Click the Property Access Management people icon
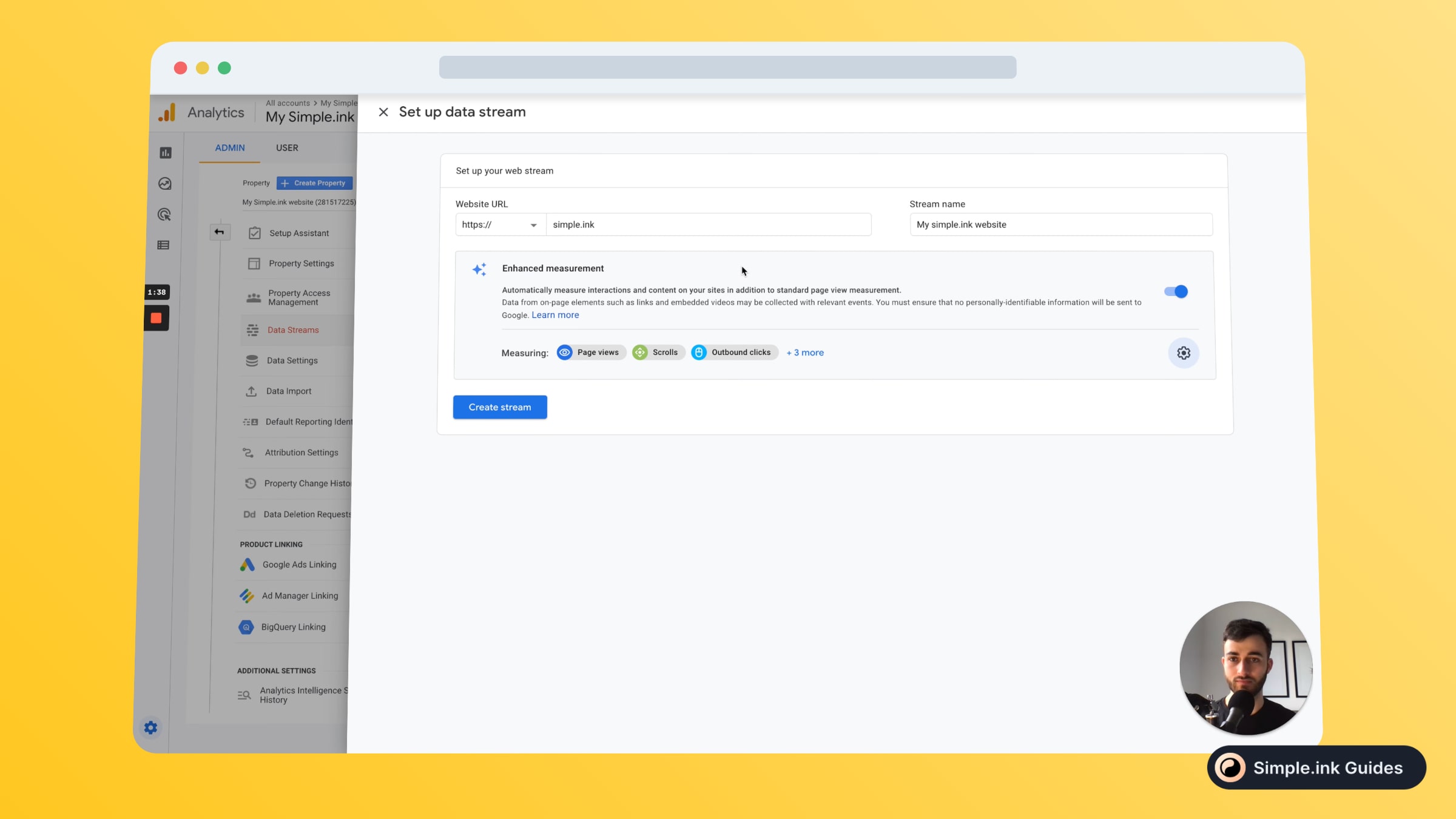 pos(254,298)
